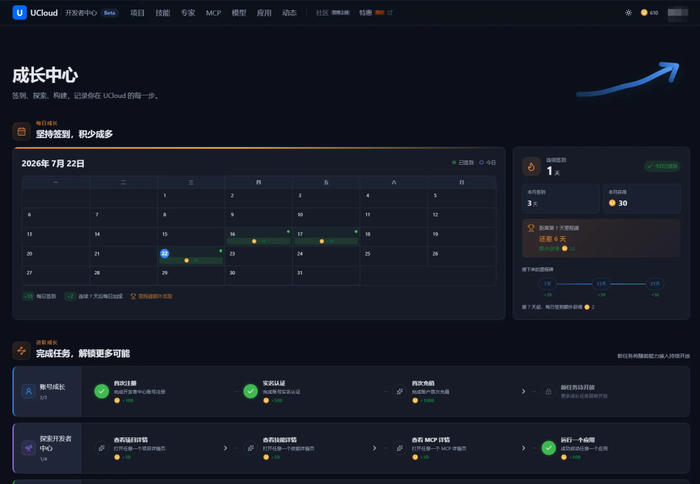Click the 账号成长 user profile icon
This screenshot has width=700, height=484.
point(29,391)
